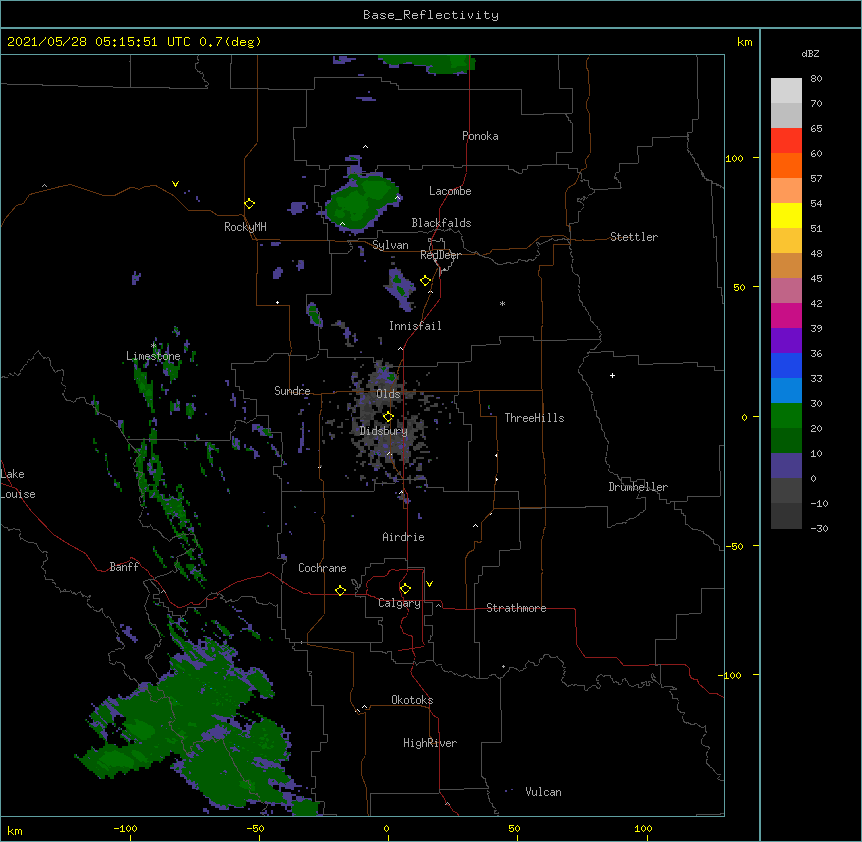The image size is (862, 842).
Task: Click the -30 value in the dBZ legend
Action: [x=819, y=529]
